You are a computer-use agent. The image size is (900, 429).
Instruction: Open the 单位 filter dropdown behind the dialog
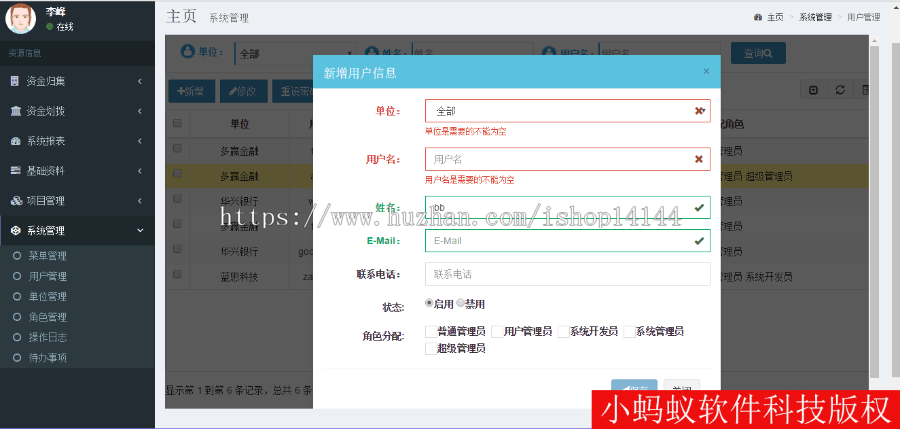(295, 53)
